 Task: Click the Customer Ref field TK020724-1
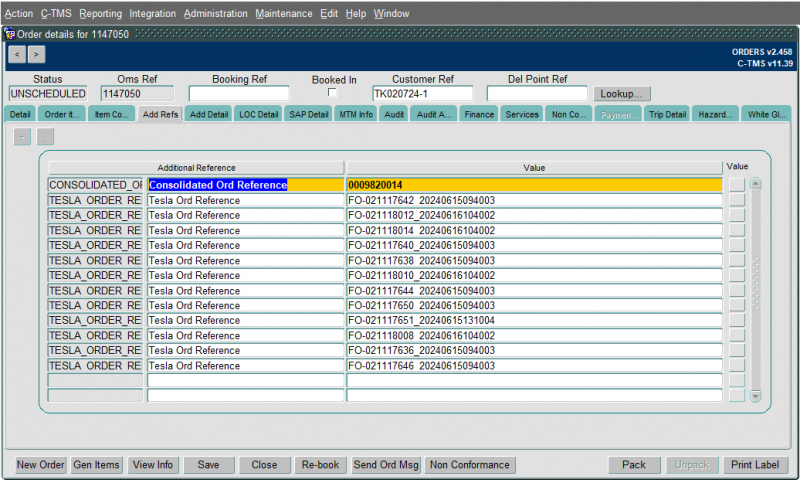click(422, 93)
